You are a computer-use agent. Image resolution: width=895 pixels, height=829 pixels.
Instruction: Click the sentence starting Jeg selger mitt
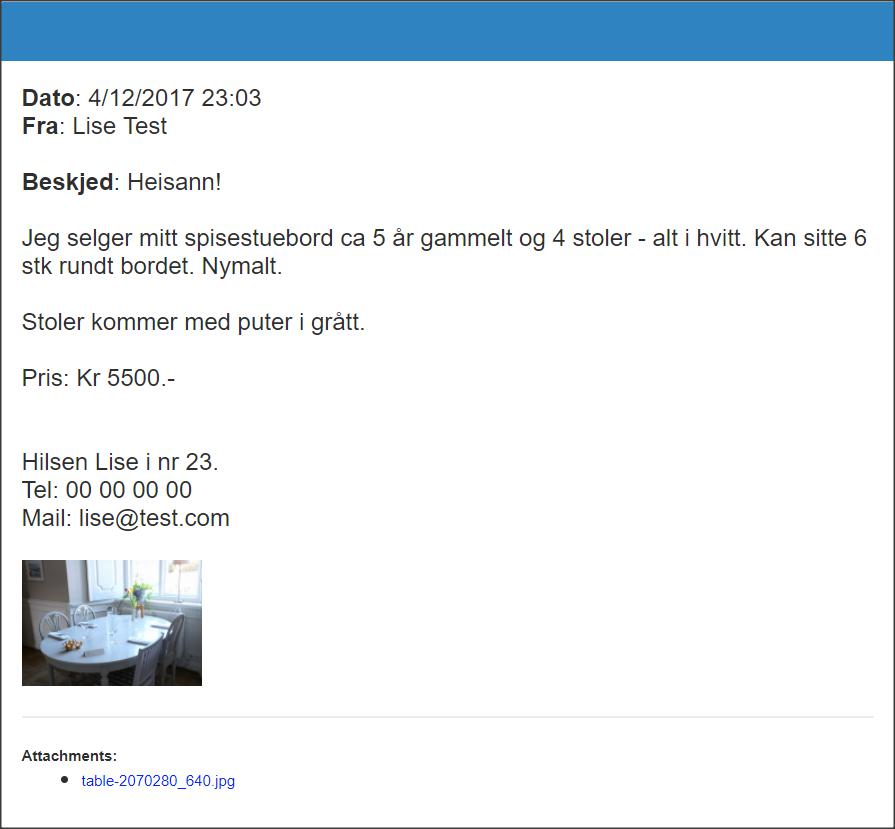(x=444, y=252)
